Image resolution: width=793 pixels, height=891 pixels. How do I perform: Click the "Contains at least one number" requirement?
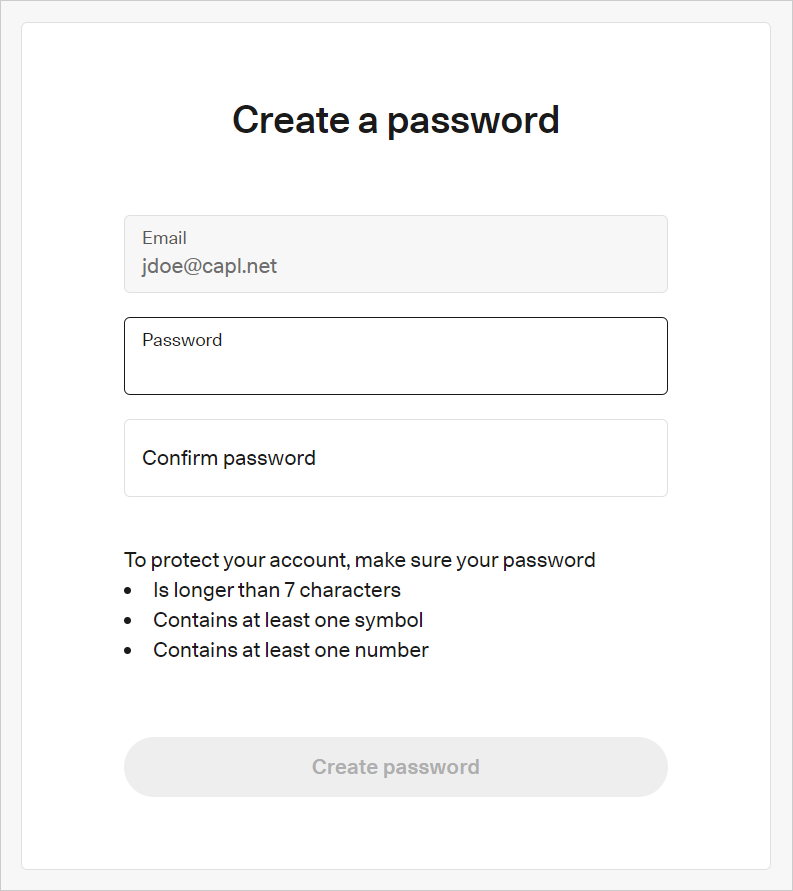point(290,650)
